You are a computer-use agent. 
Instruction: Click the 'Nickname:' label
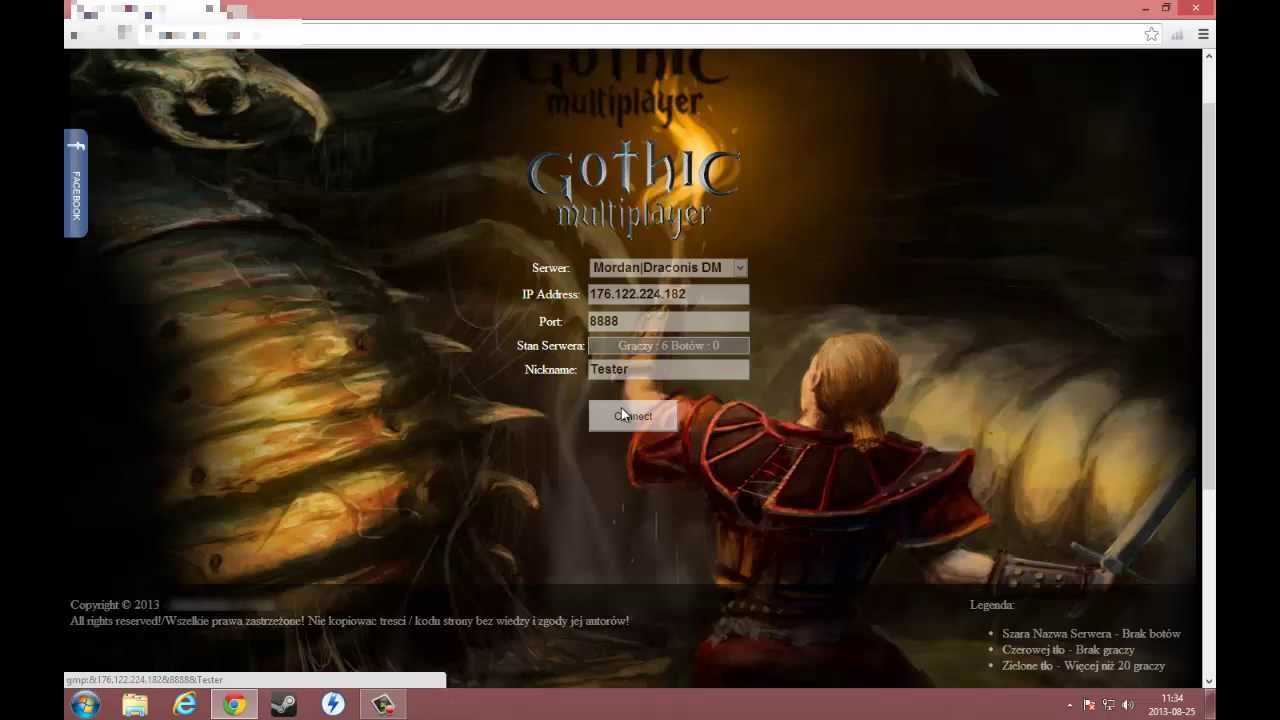click(x=551, y=369)
